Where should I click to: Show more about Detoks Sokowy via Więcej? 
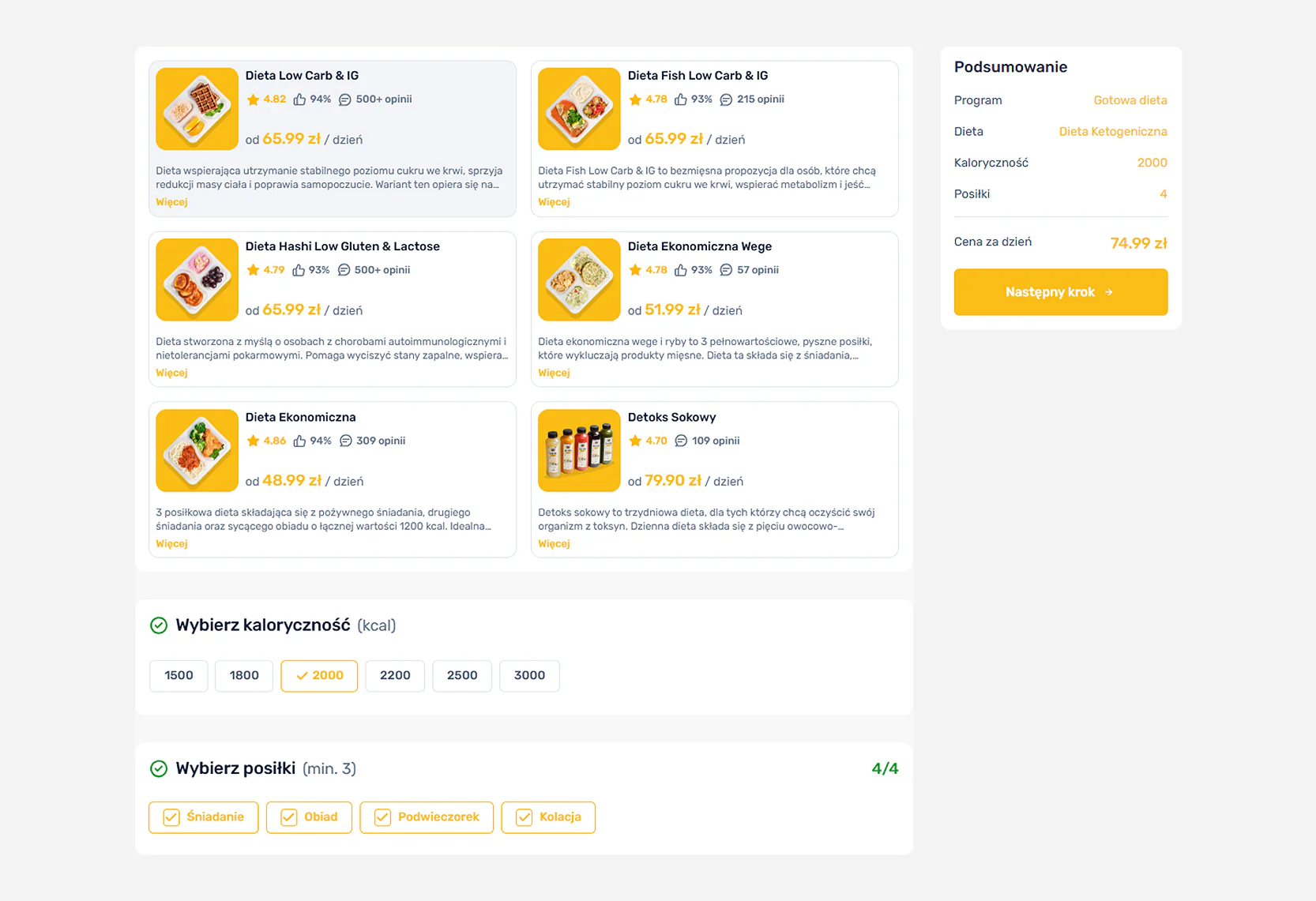554,543
